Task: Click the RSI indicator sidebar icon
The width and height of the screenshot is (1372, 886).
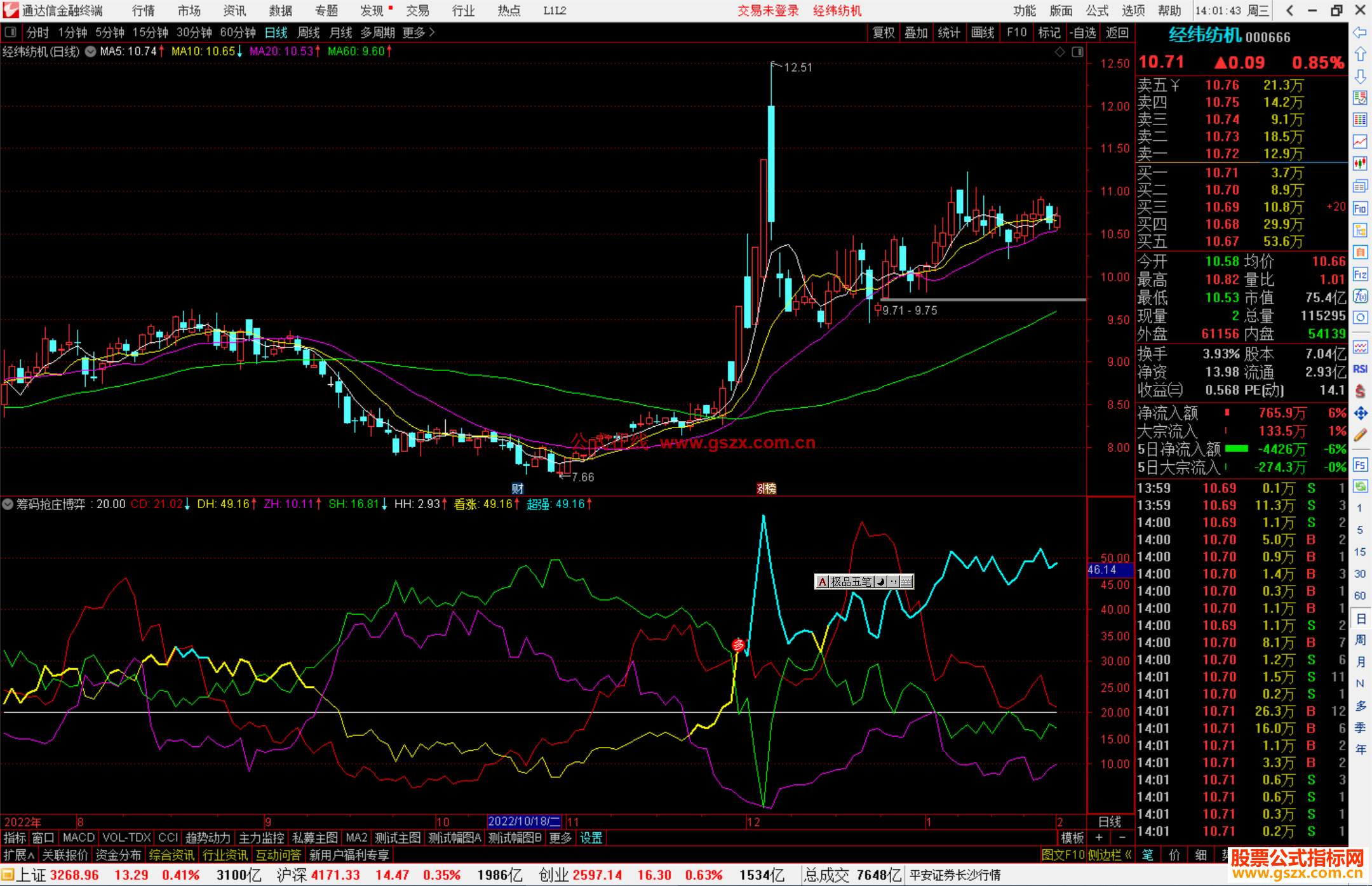Action: coord(1360,369)
